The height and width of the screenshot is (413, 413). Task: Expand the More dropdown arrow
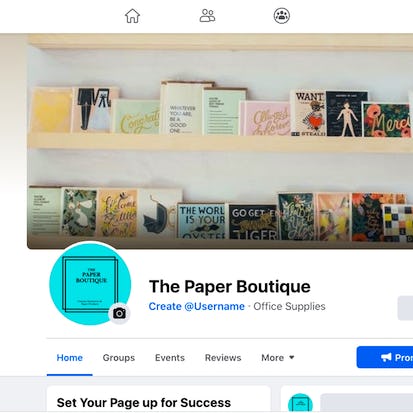292,357
